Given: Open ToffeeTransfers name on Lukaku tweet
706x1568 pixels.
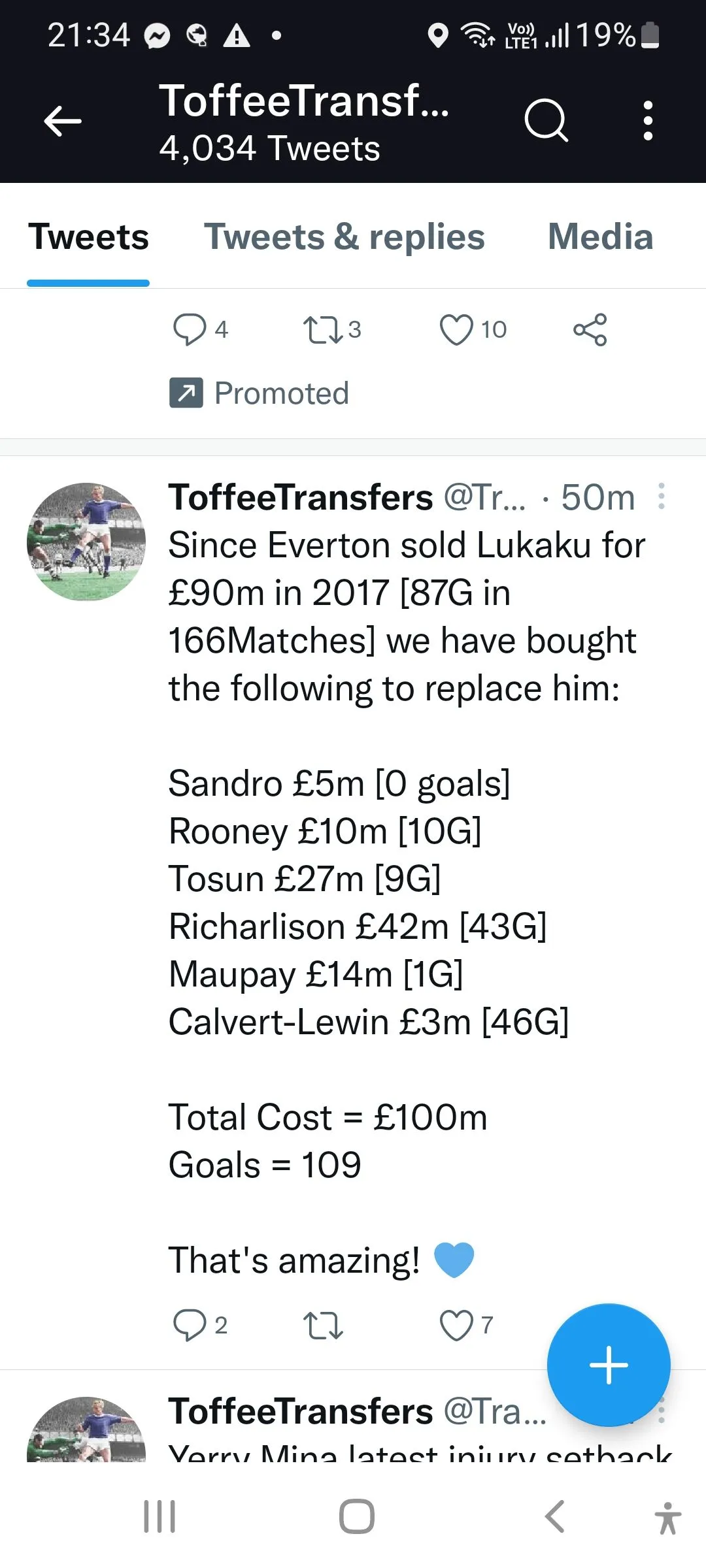Looking at the screenshot, I should pyautogui.click(x=301, y=497).
